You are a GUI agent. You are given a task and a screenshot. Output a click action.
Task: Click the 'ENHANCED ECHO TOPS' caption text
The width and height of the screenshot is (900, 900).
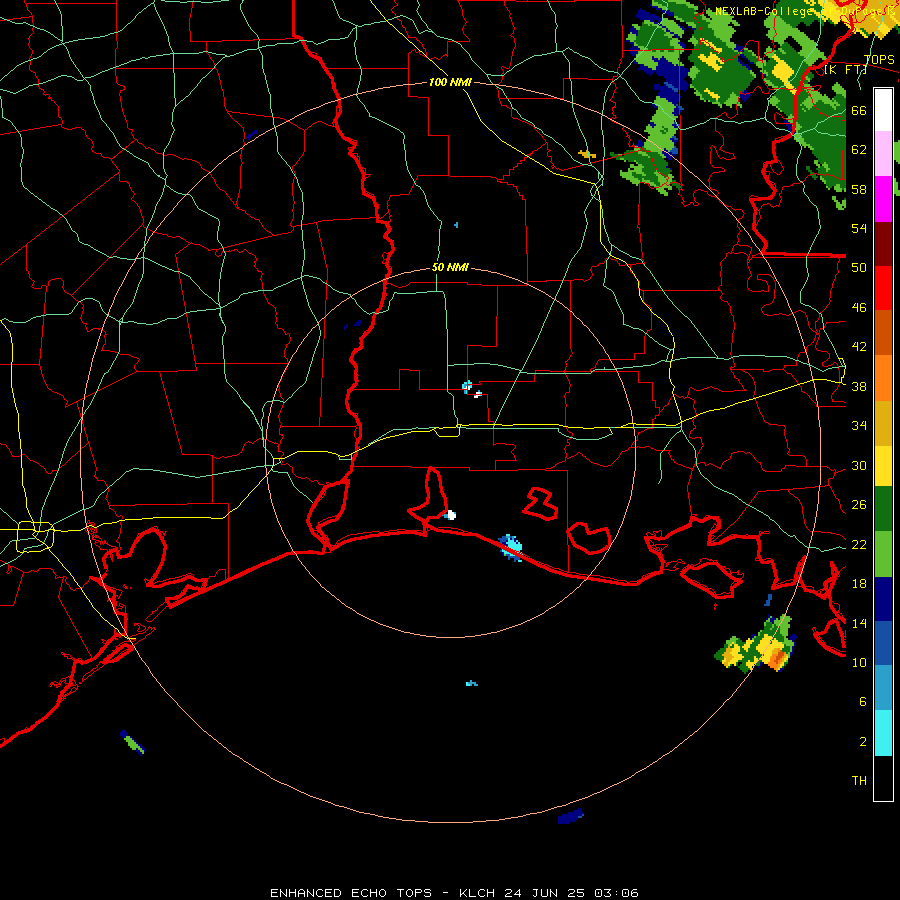click(351, 893)
